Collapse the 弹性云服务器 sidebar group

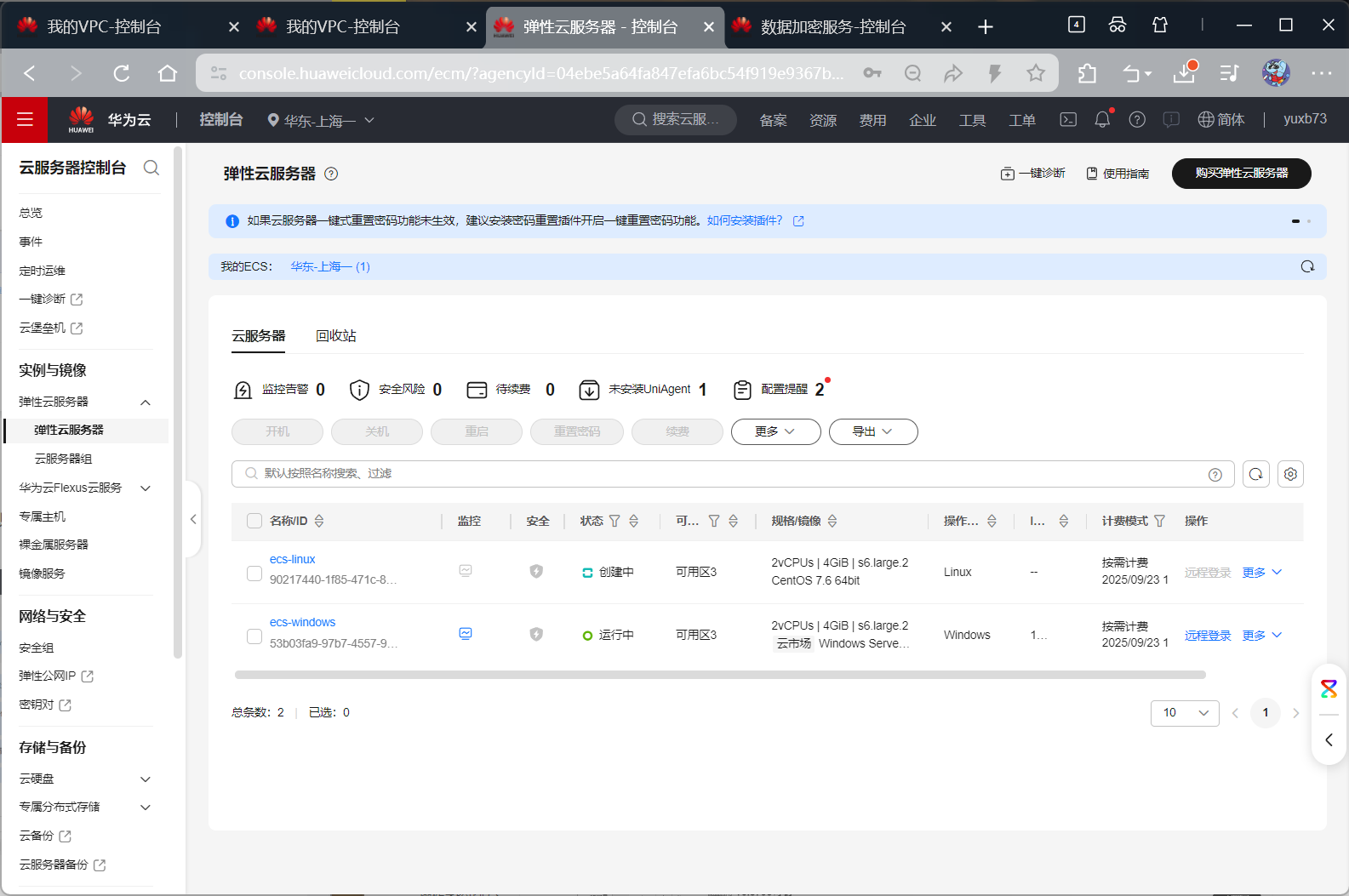(146, 402)
